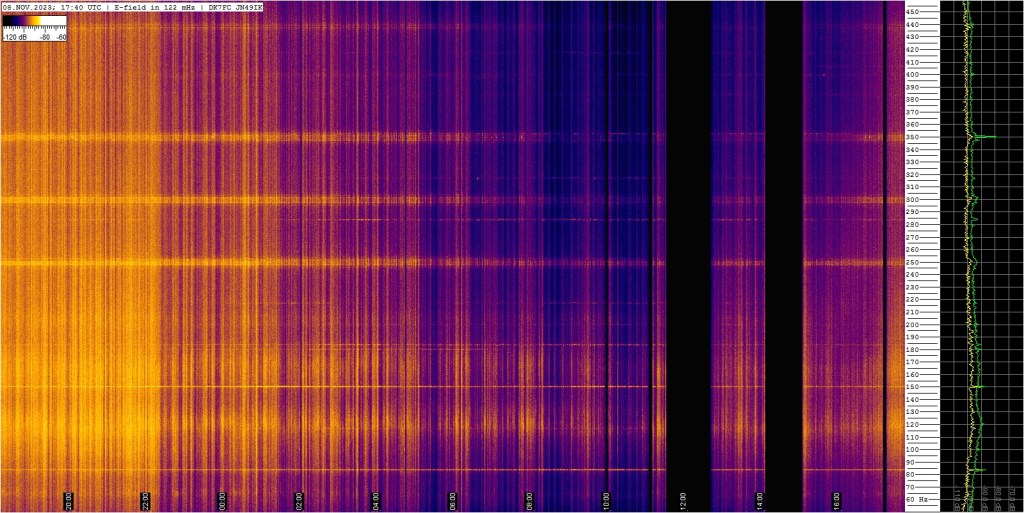Click the 250 label on frequency scale
1024x513 pixels.
[x=930, y=262]
